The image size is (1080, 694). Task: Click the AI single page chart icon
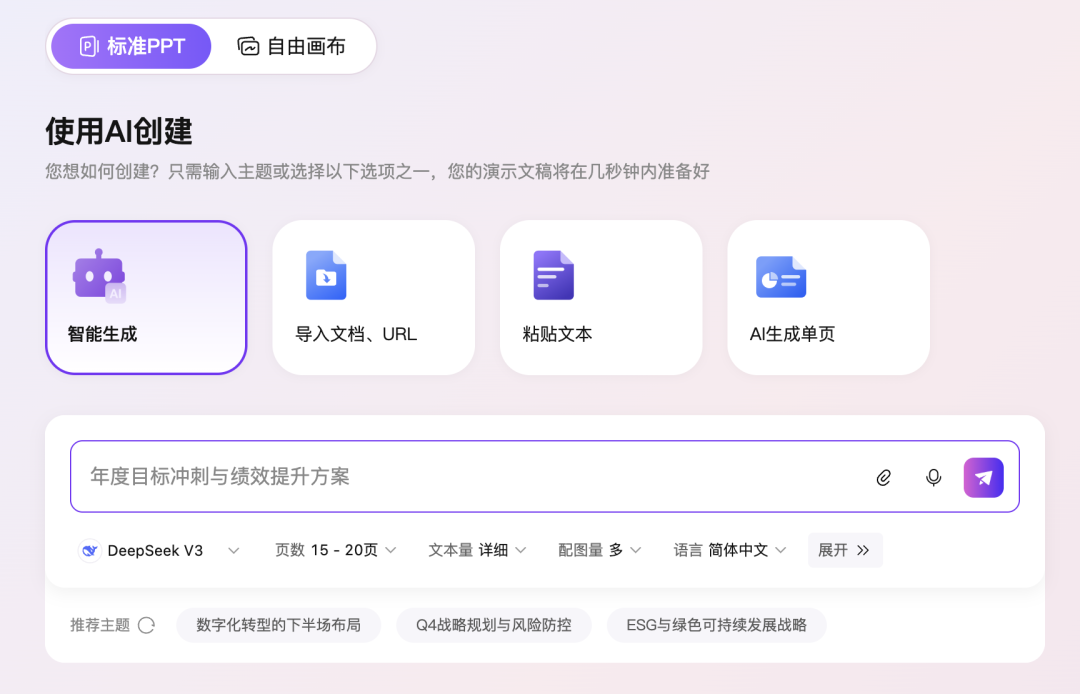[x=781, y=277]
